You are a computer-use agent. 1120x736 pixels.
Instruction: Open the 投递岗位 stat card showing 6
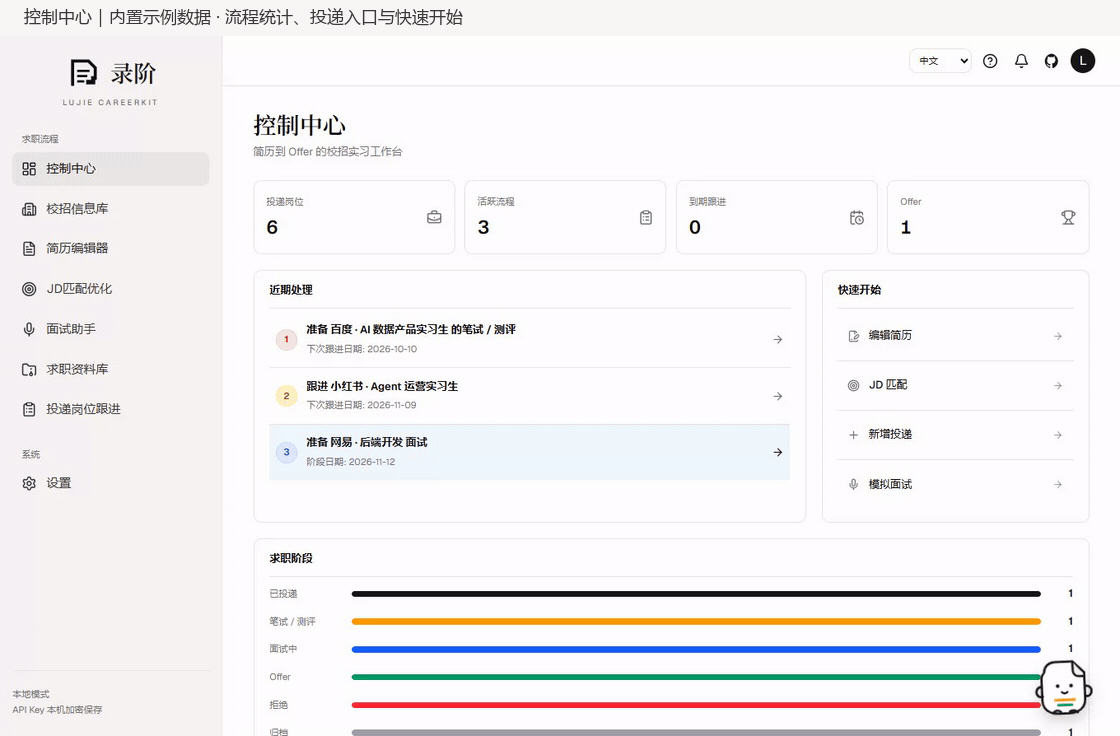coord(354,217)
